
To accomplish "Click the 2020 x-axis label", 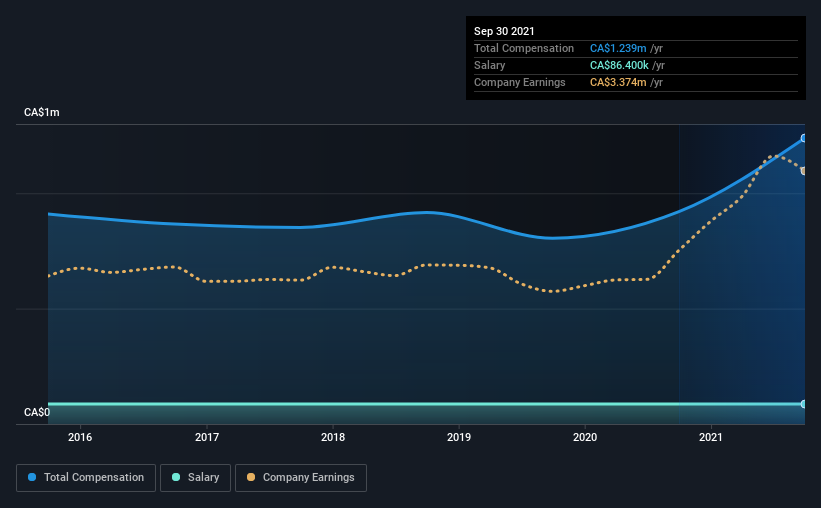I will tap(585, 437).
